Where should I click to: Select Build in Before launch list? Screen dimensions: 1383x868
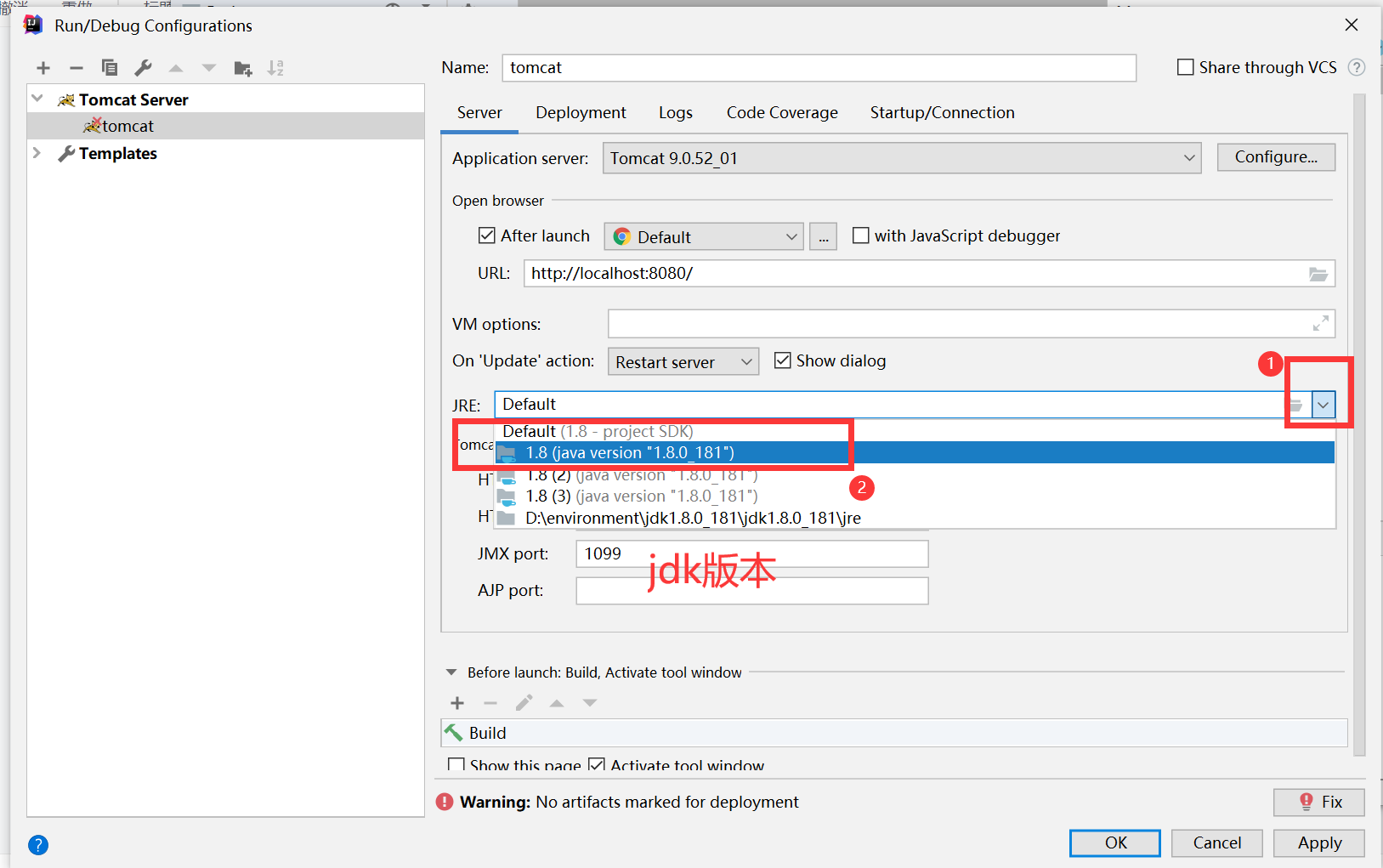coord(894,733)
